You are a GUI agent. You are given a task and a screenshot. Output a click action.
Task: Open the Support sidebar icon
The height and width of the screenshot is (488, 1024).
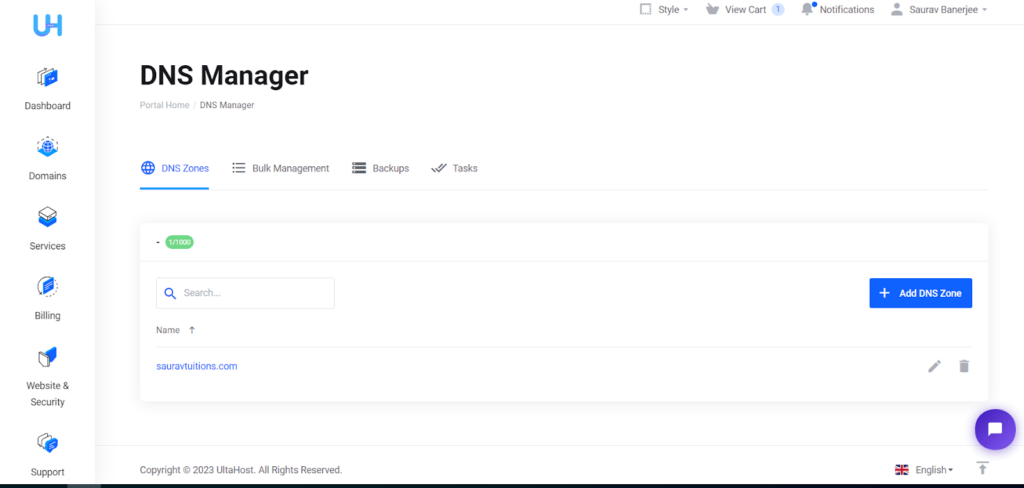click(47, 442)
